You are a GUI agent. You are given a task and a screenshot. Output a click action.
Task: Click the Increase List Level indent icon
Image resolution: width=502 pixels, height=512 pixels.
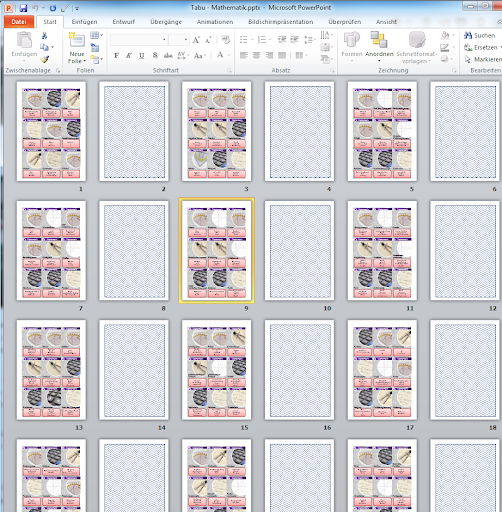(294, 40)
